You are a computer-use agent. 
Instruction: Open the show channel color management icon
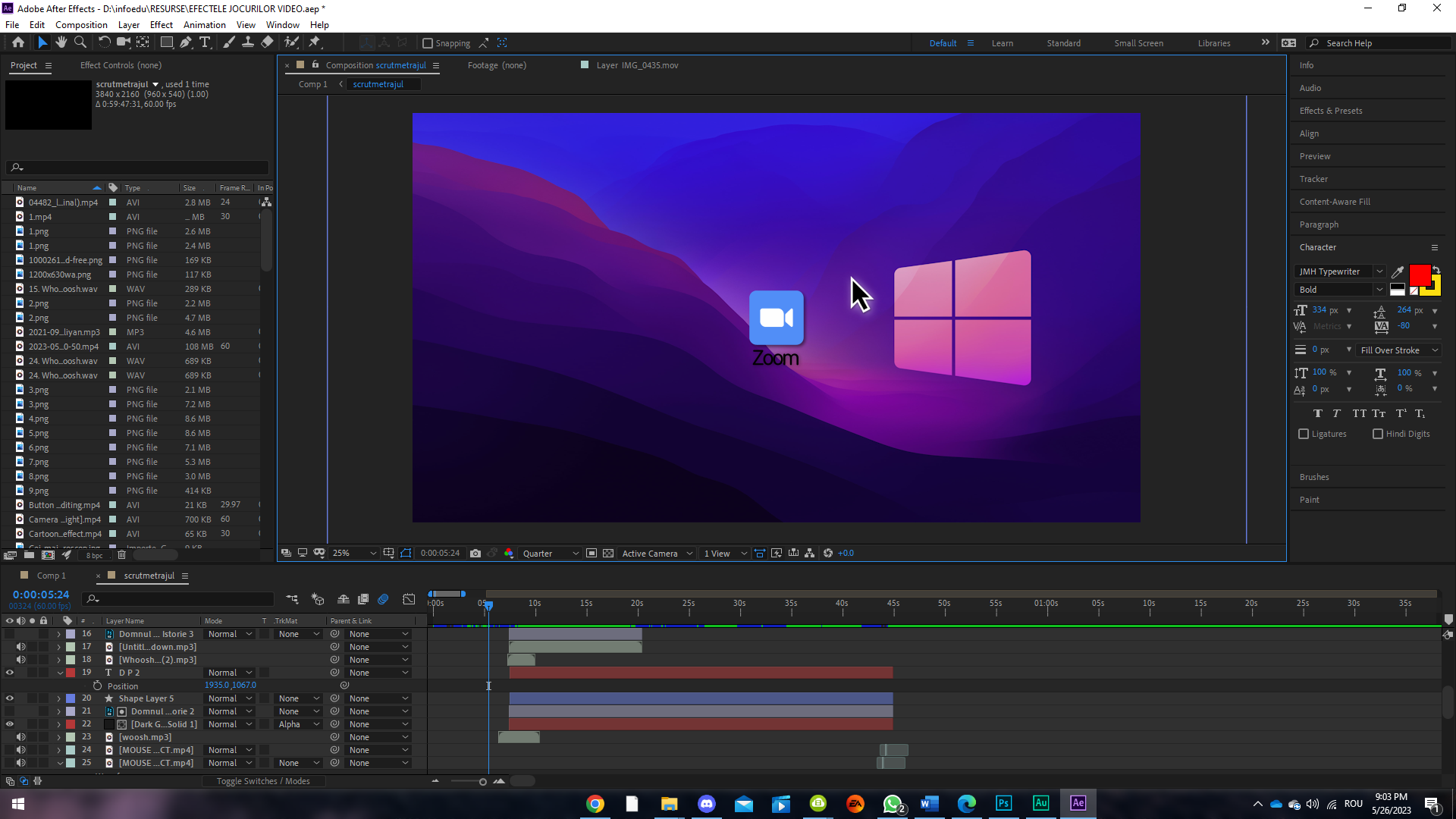509,554
